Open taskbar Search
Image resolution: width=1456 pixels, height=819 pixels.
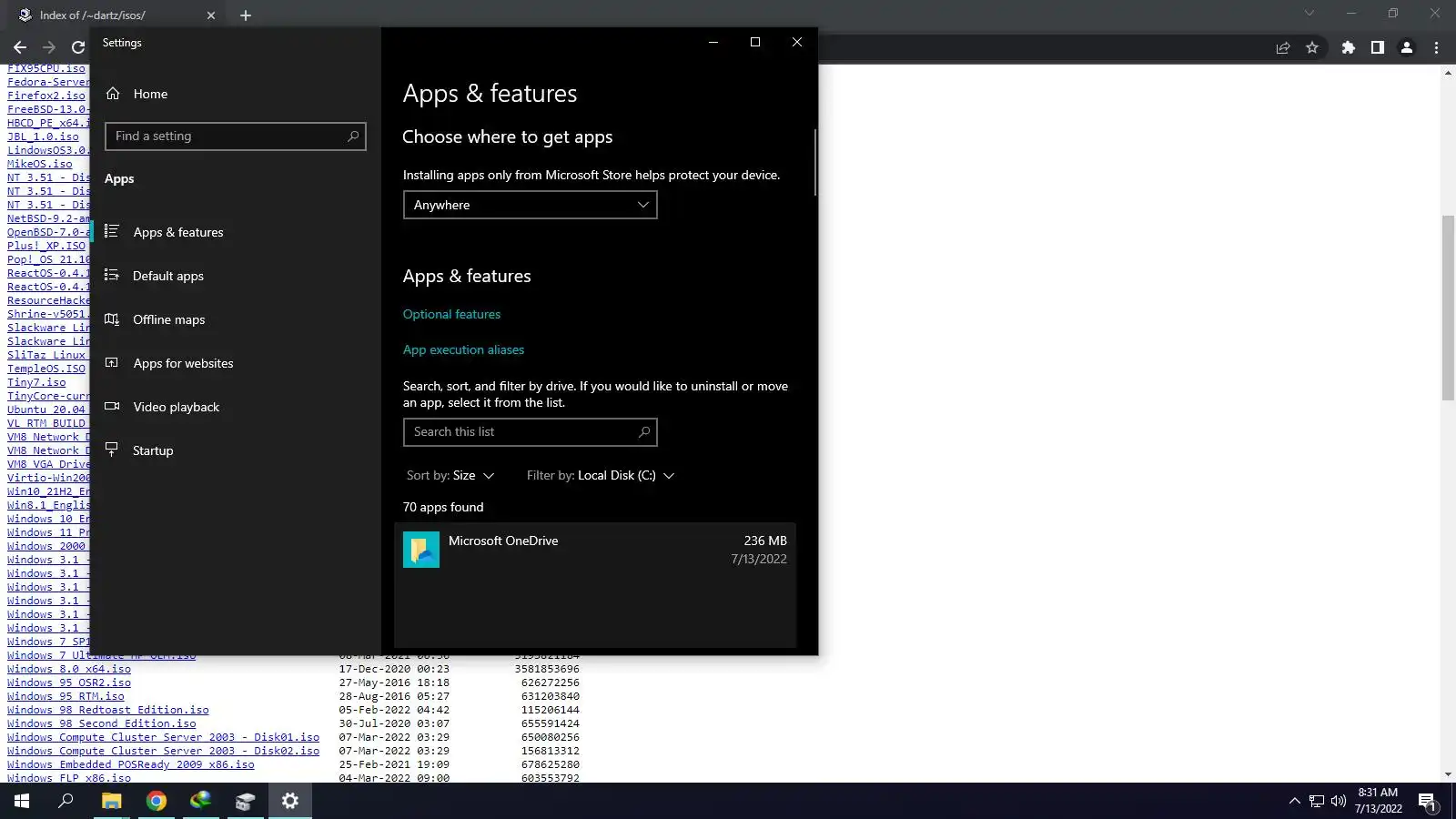pyautogui.click(x=66, y=801)
